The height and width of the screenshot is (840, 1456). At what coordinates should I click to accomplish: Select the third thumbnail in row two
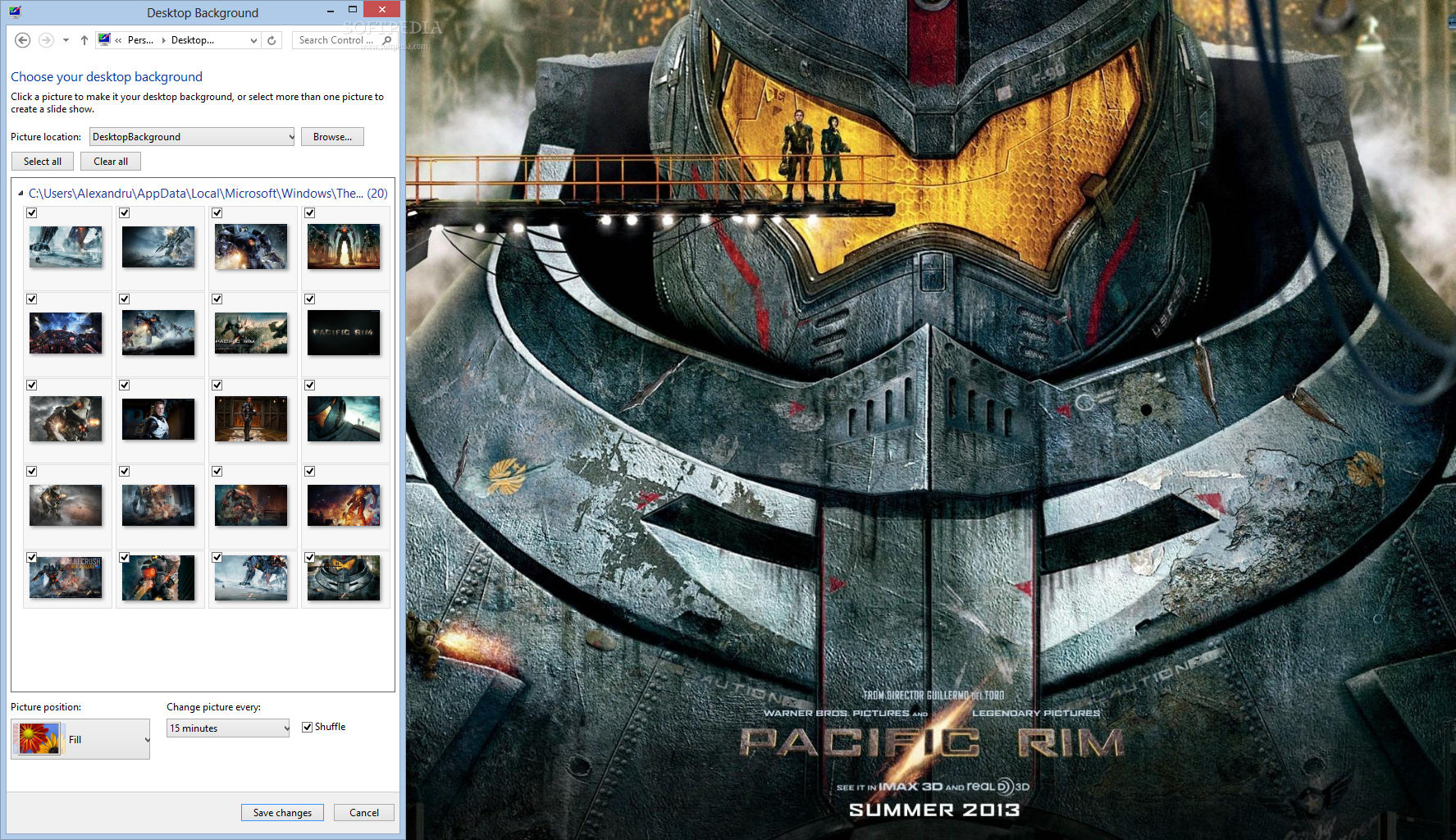click(x=251, y=333)
